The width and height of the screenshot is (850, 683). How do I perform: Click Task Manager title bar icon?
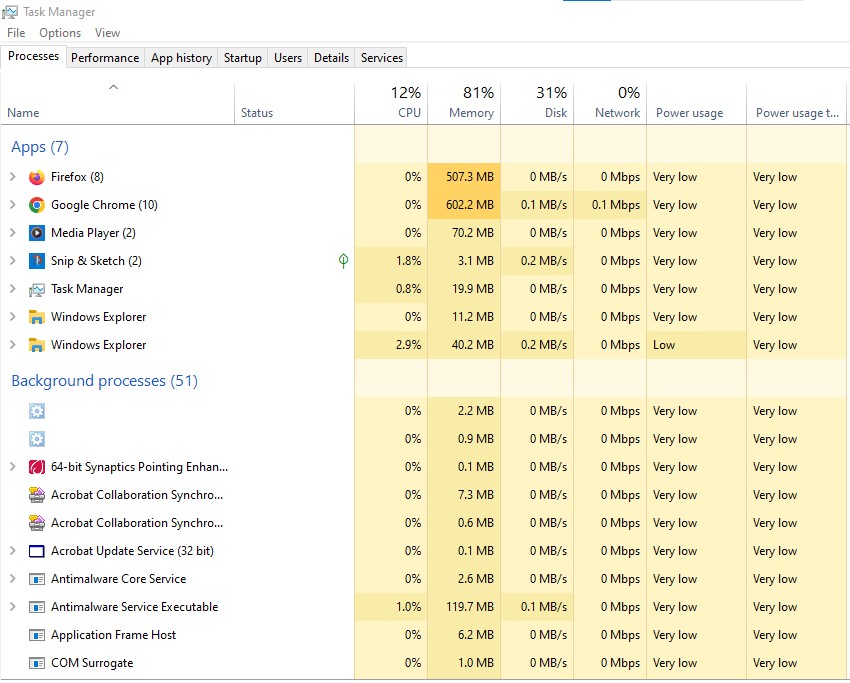pyautogui.click(x=10, y=12)
